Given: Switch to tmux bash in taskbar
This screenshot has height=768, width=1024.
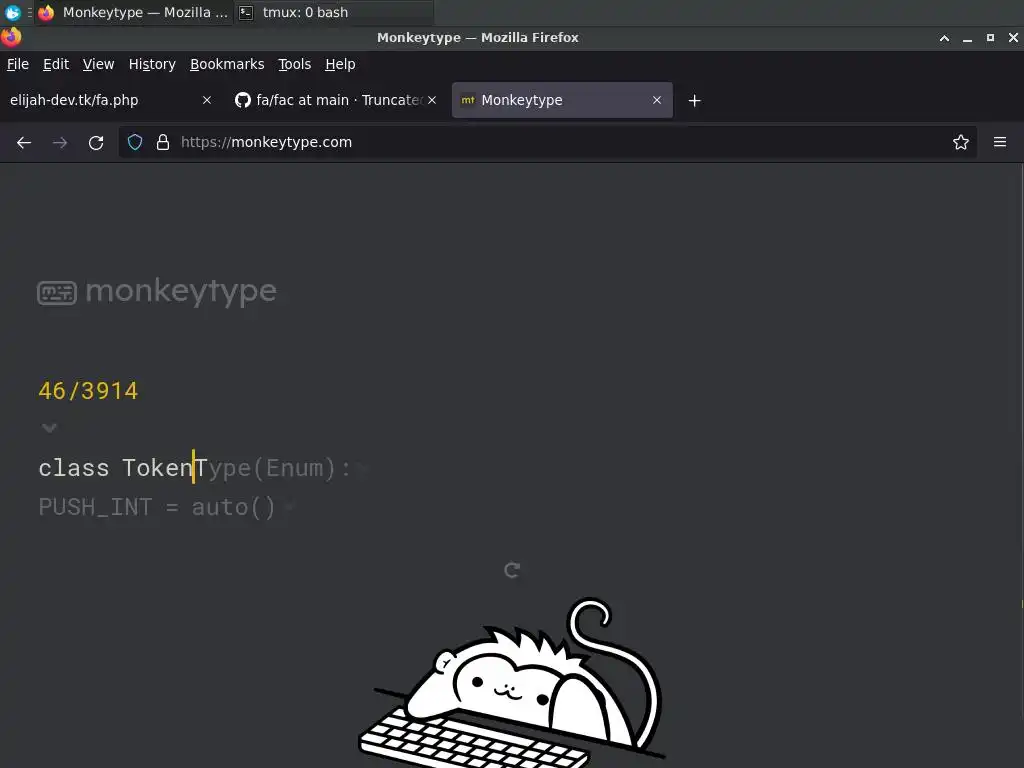Looking at the screenshot, I should point(333,12).
